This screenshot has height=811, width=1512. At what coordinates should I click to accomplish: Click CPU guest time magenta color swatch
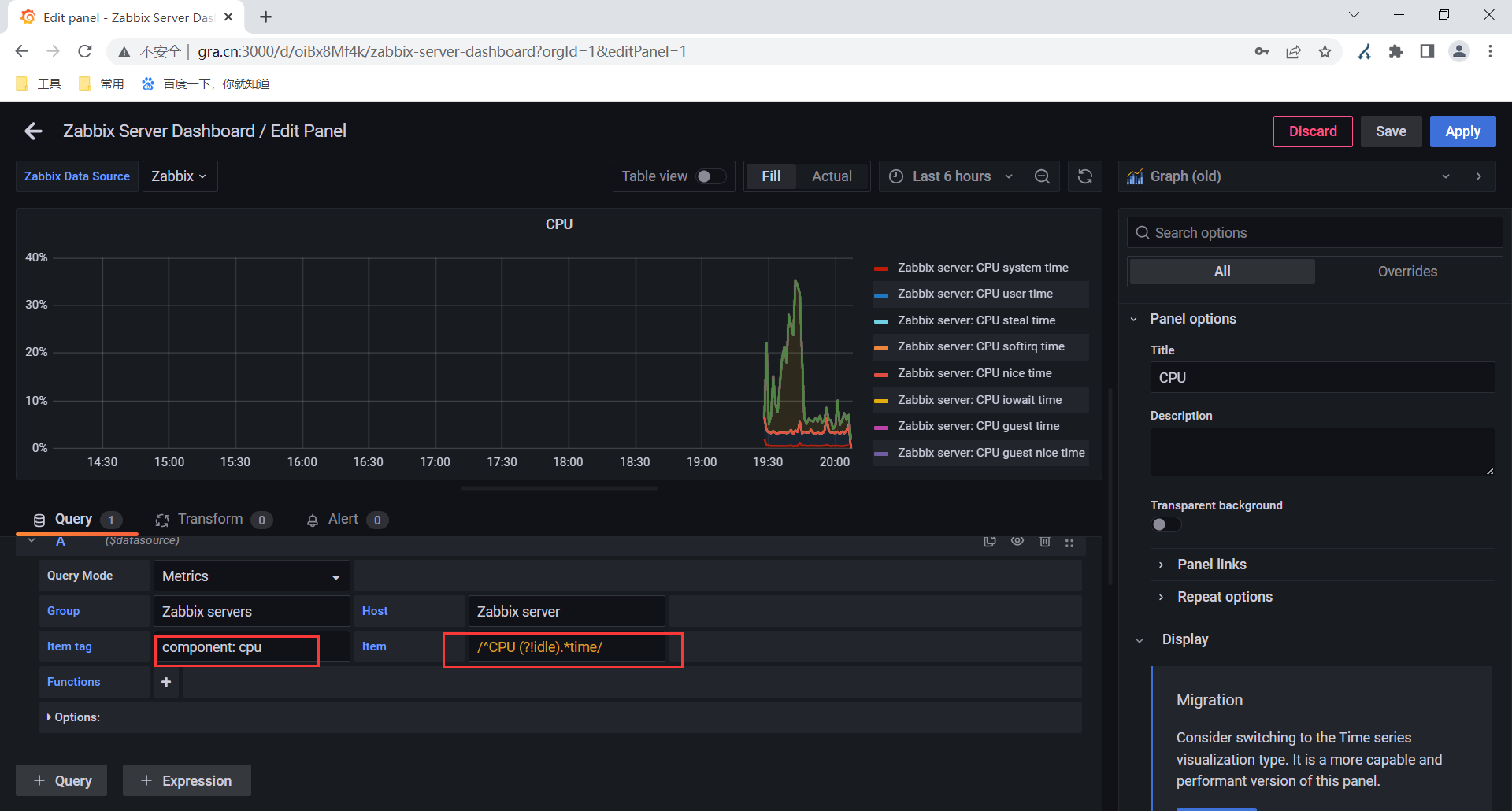coord(881,427)
